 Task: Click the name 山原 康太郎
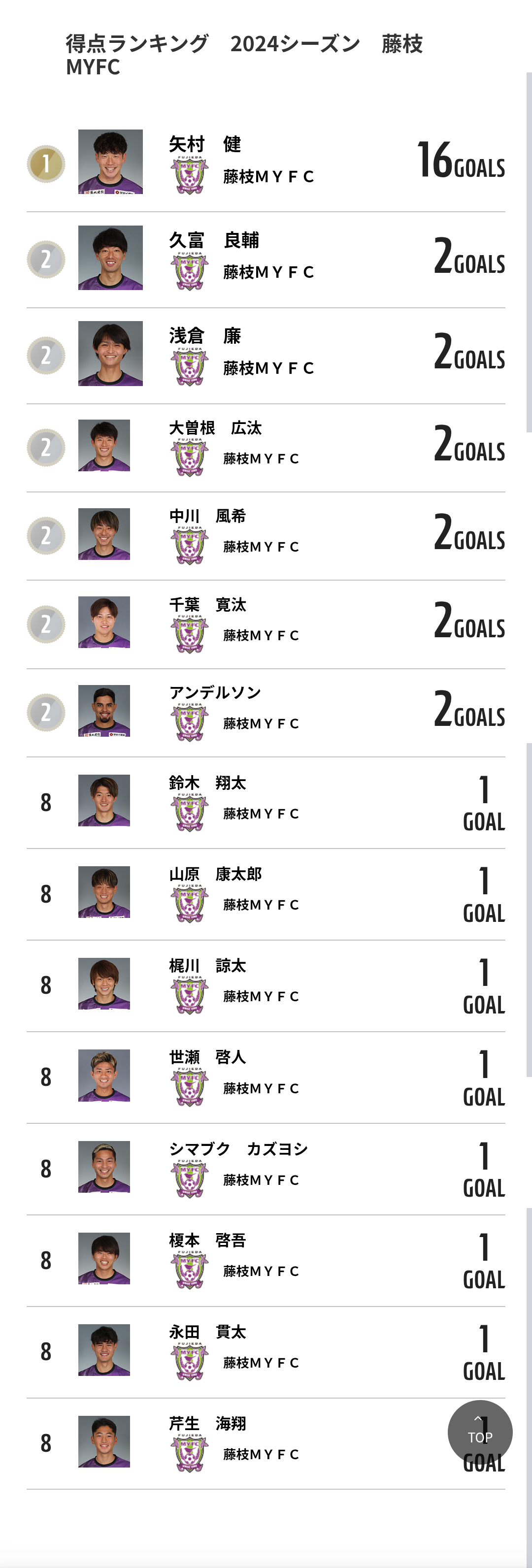[215, 874]
